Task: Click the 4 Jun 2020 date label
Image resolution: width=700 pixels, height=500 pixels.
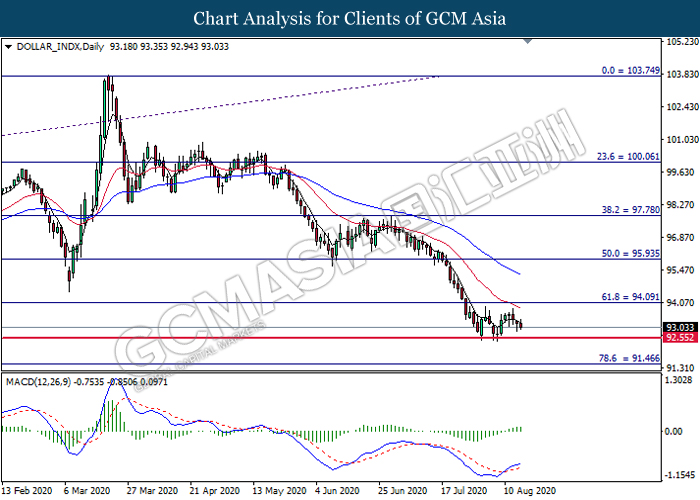Action: pos(338,491)
